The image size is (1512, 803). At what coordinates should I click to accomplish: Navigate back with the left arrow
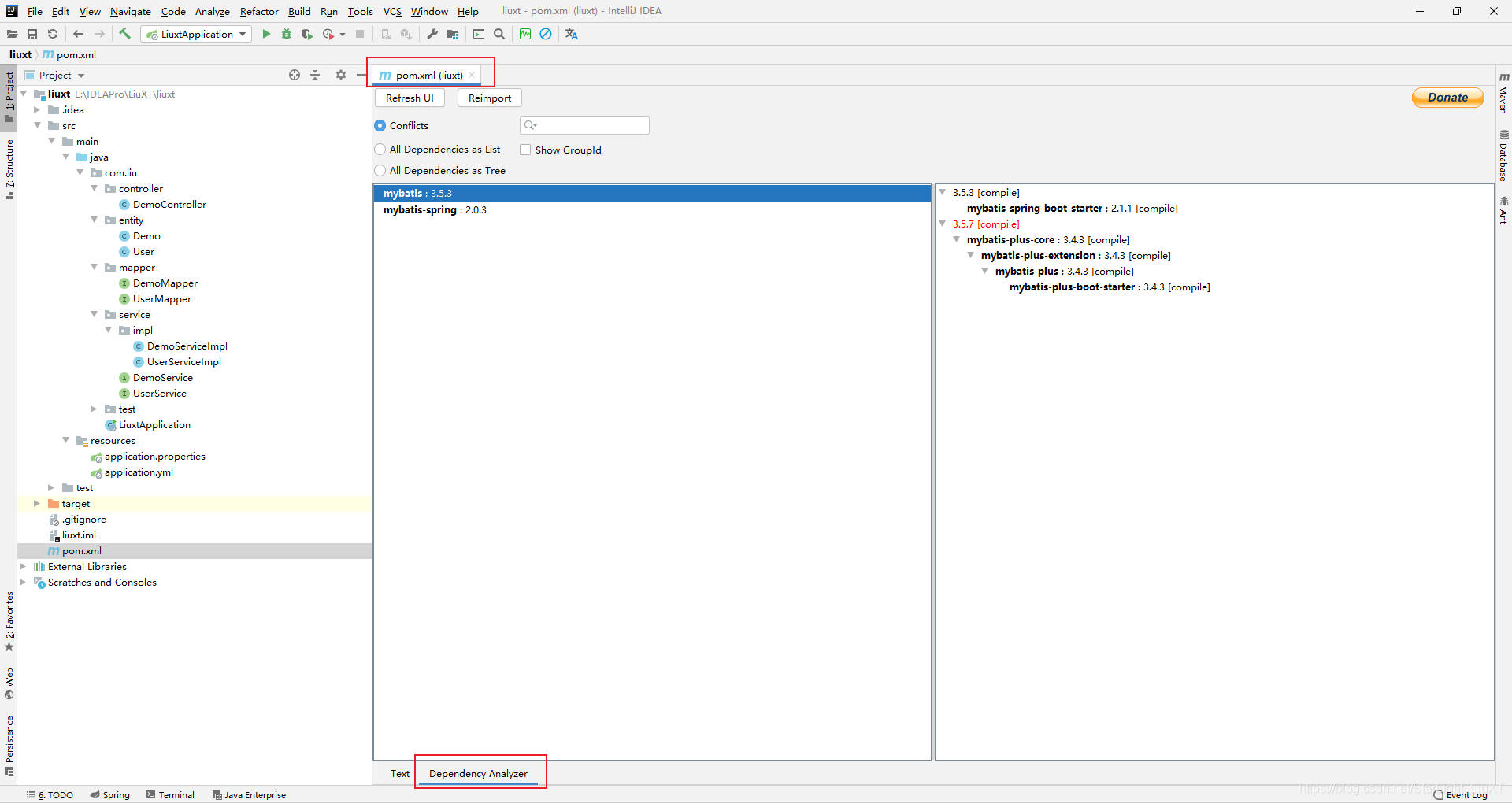[x=78, y=34]
